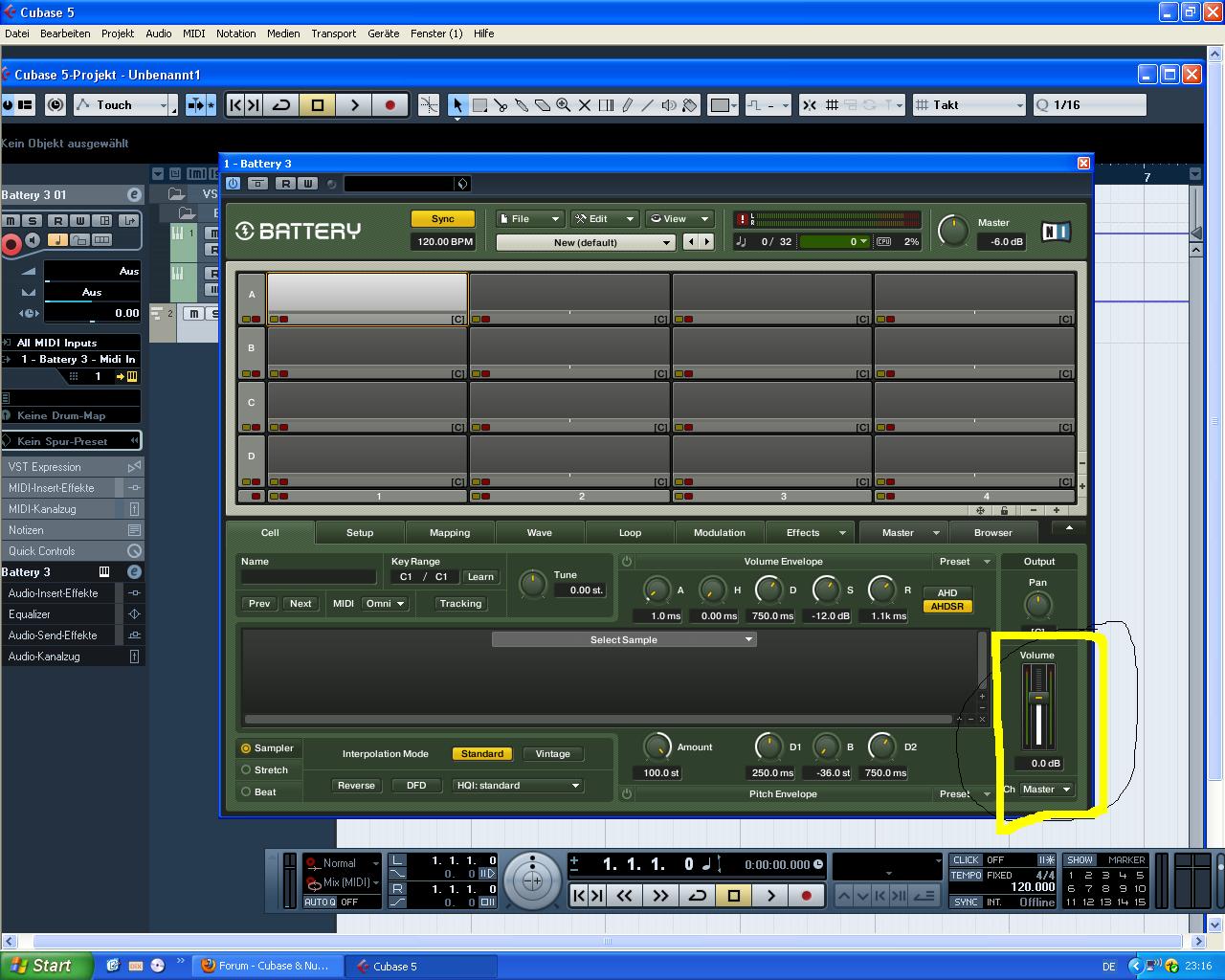Click Read automation button in Battery window
The height and width of the screenshot is (980, 1225).
[285, 184]
